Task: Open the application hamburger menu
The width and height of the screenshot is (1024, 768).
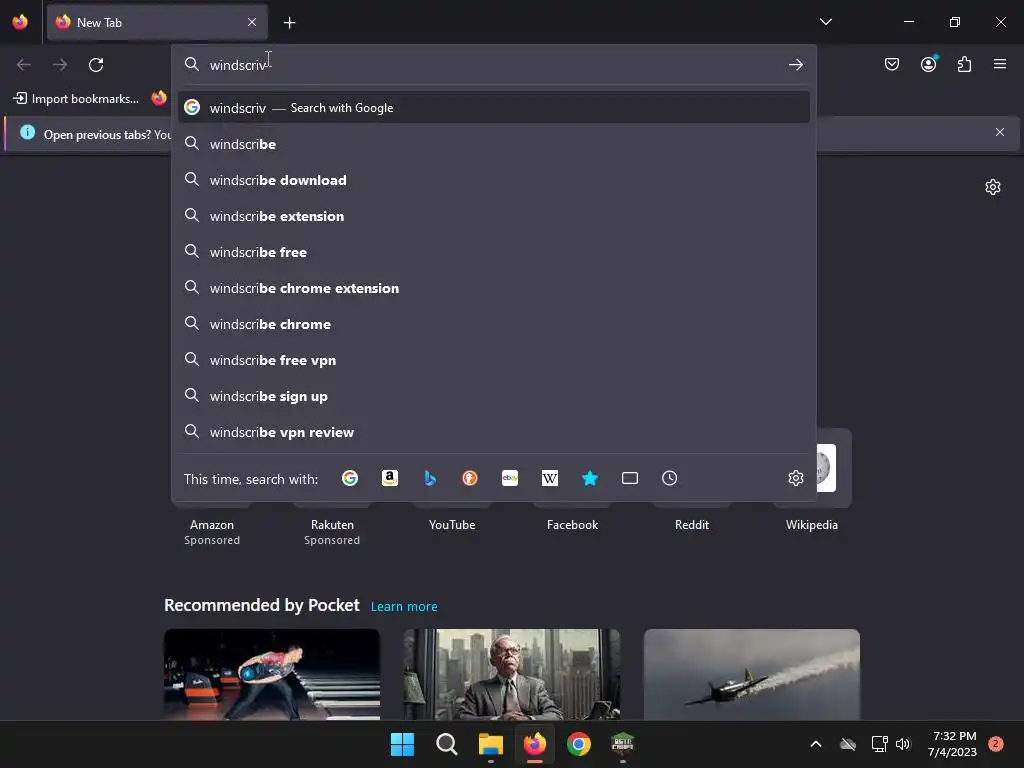Action: (x=1000, y=64)
